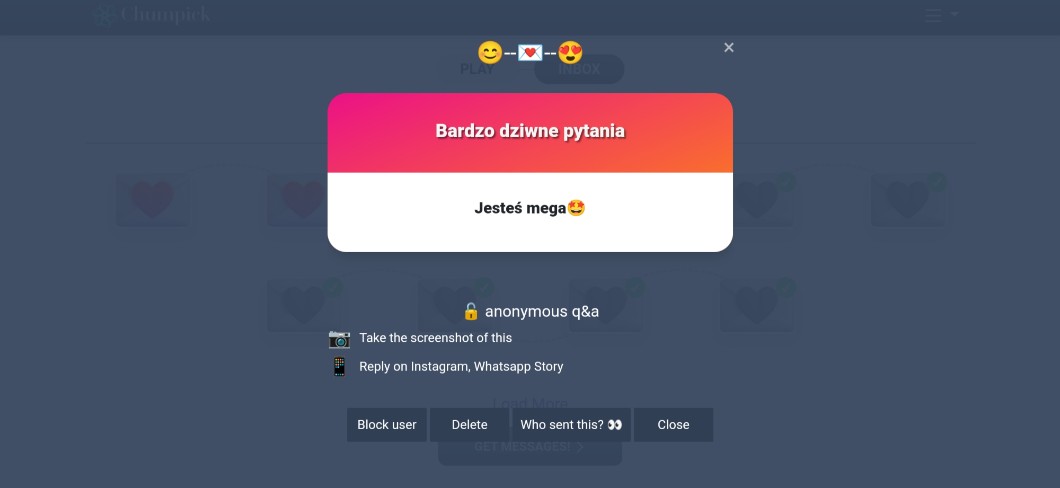Click the Close button at bottom
The width and height of the screenshot is (1060, 488).
click(x=673, y=424)
